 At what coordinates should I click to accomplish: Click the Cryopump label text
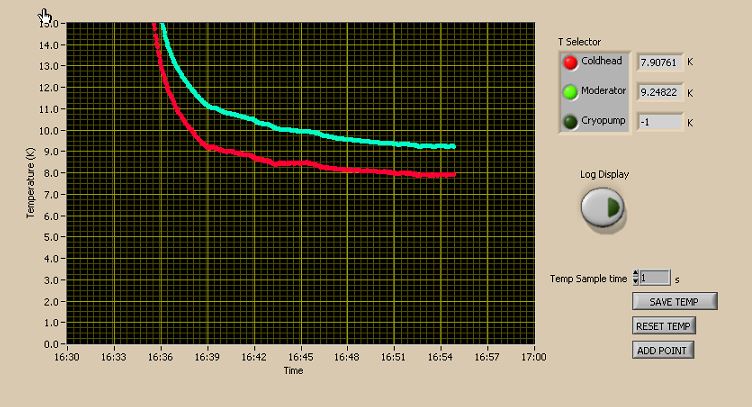pos(603,120)
